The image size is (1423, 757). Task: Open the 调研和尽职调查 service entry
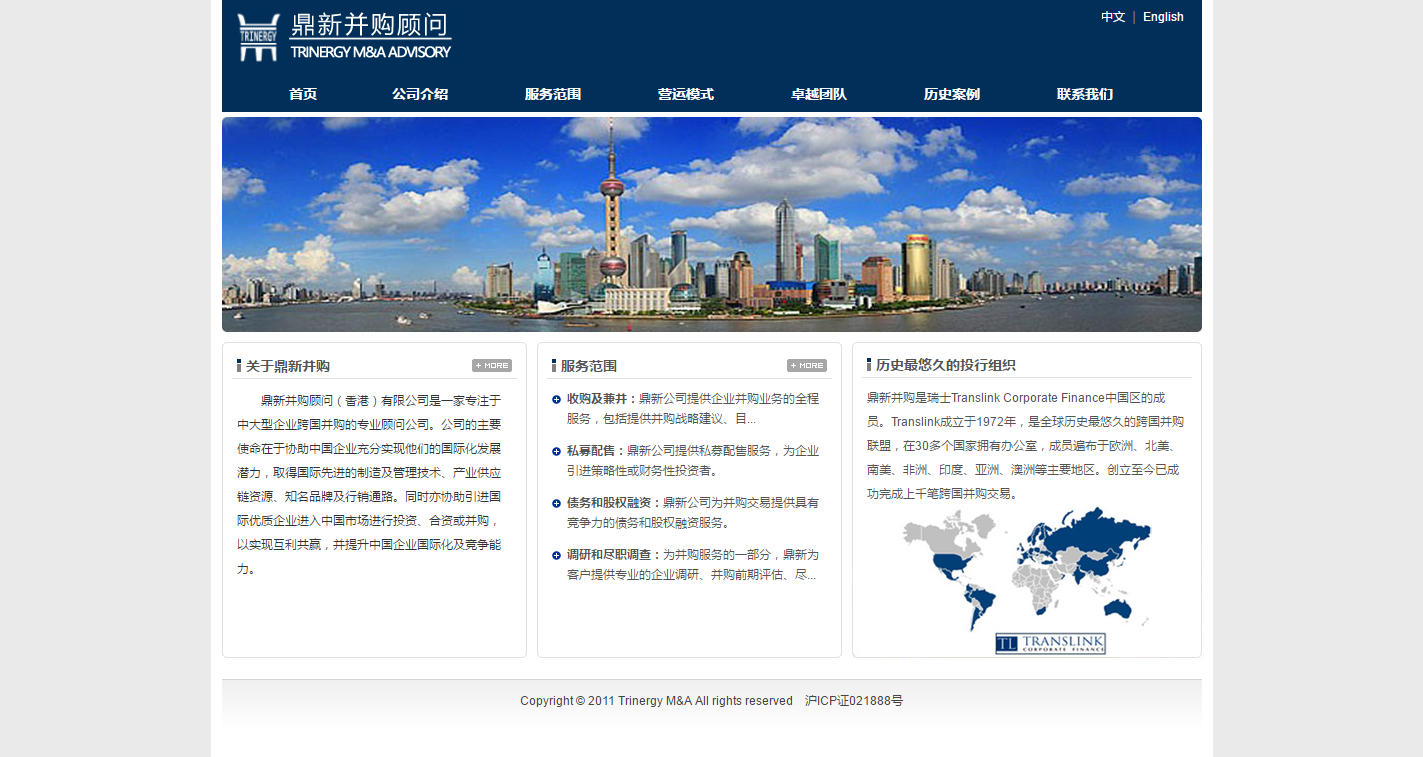click(693, 564)
